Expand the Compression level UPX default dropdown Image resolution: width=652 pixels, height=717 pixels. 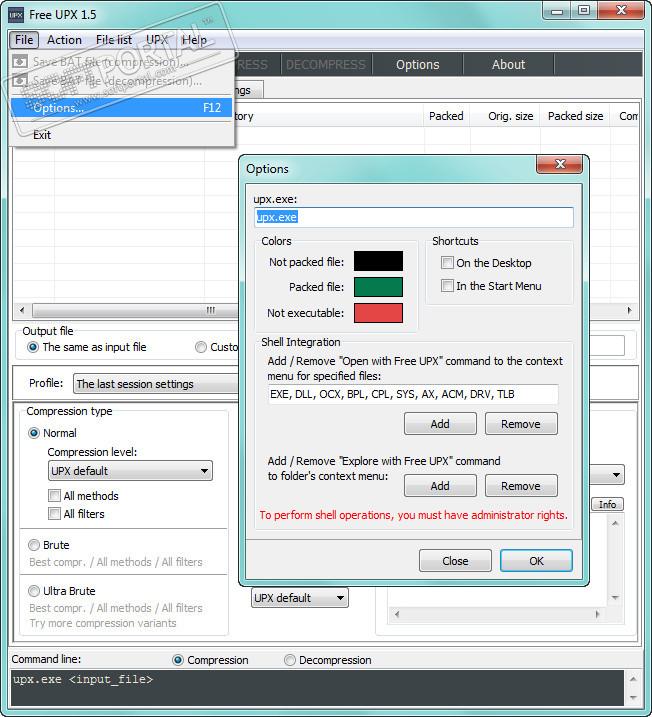pos(130,471)
